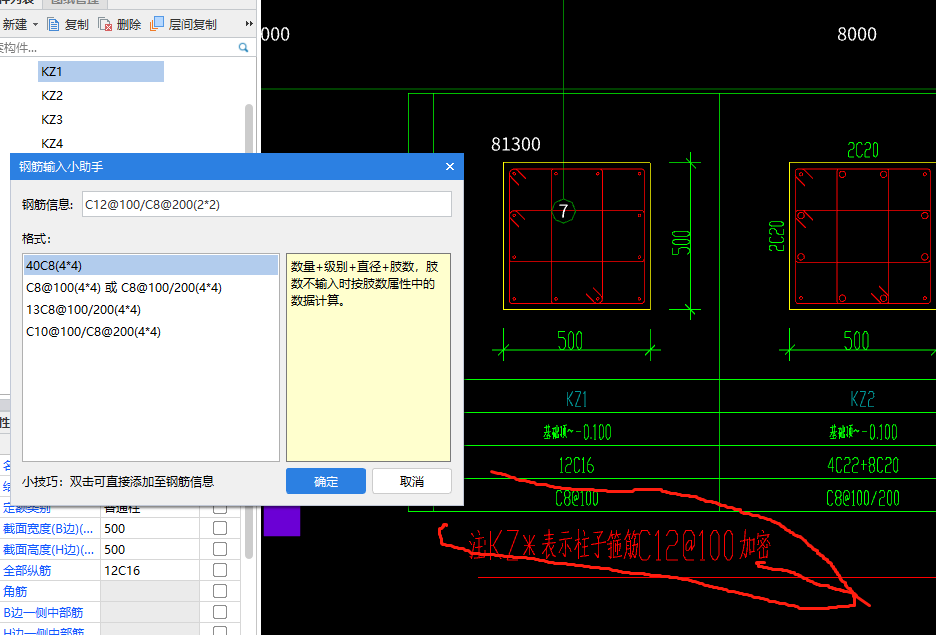
Task: Click the component list vertical scrollbar
Action: coord(249,128)
